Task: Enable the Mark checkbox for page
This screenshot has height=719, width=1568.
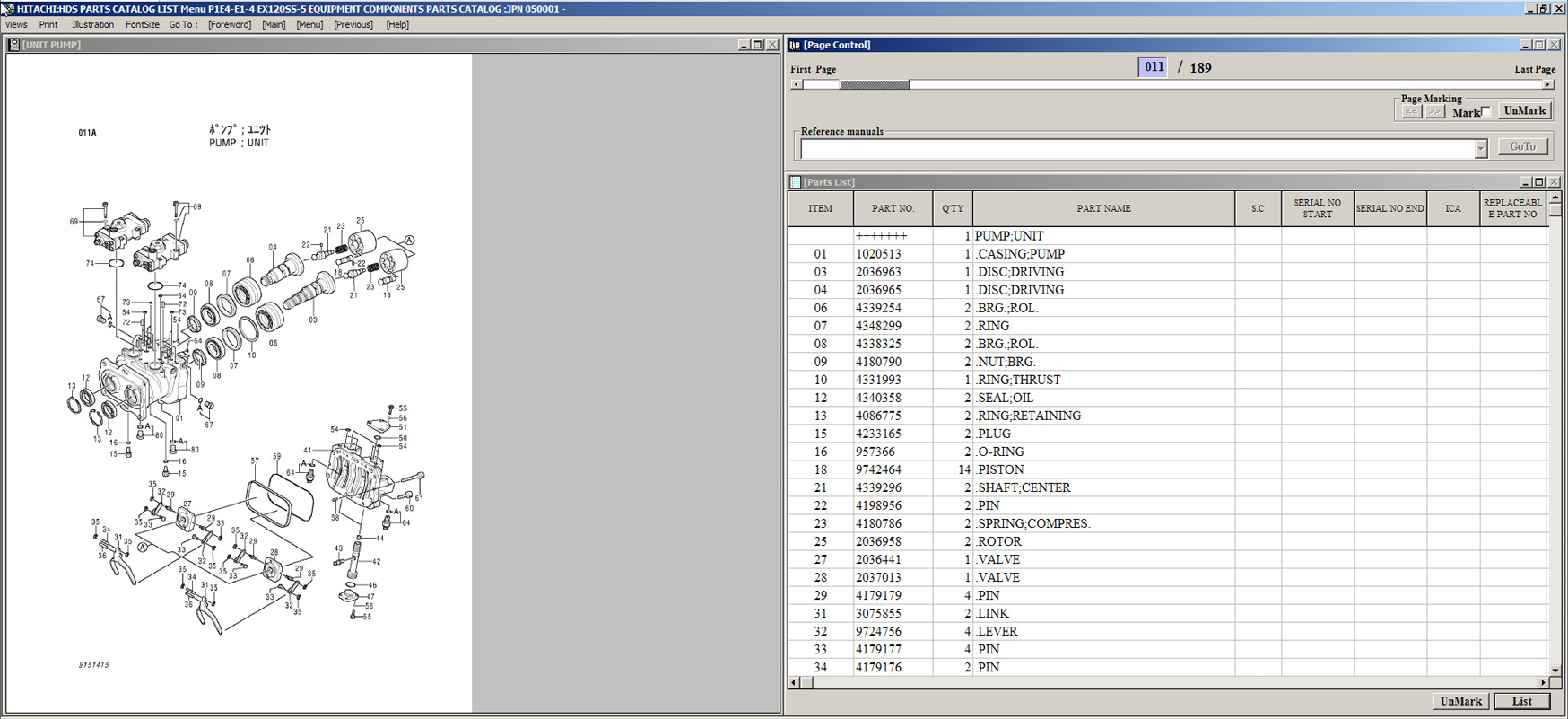Action: pyautogui.click(x=1486, y=112)
